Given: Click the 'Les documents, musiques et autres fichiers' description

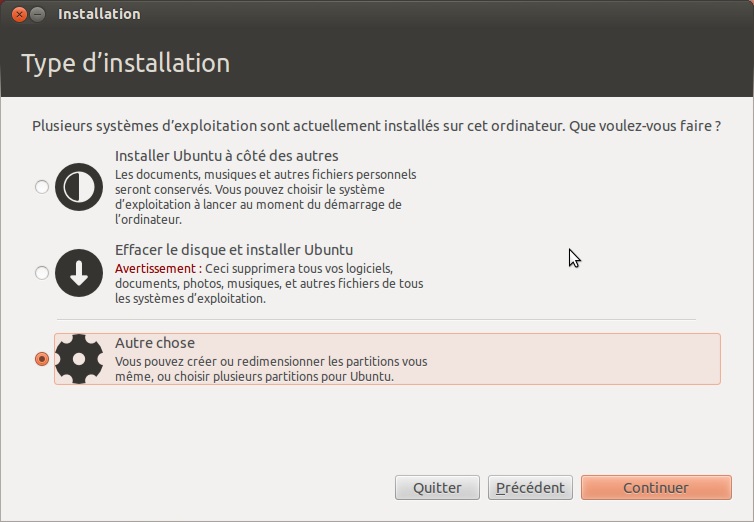Looking at the screenshot, I should 265,197.
